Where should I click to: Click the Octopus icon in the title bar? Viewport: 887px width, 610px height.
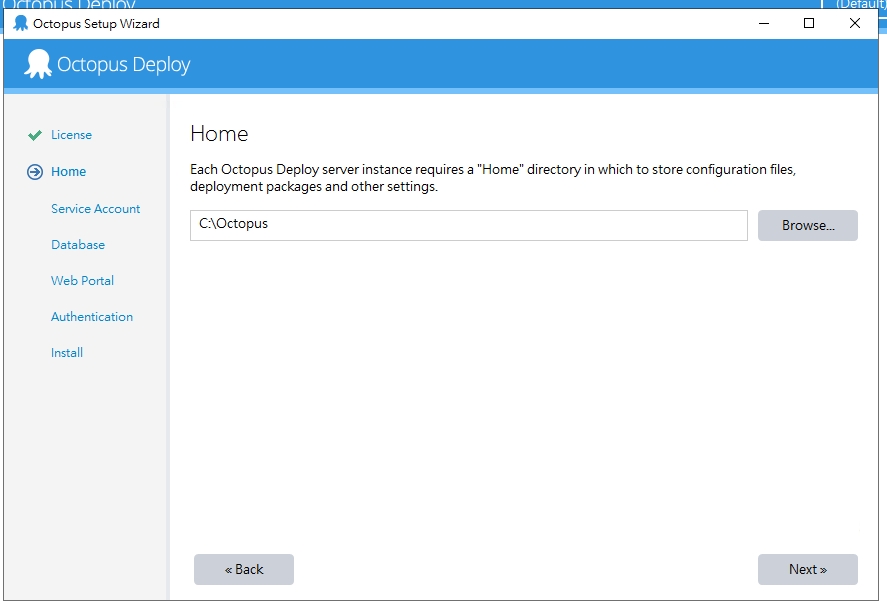tap(21, 23)
